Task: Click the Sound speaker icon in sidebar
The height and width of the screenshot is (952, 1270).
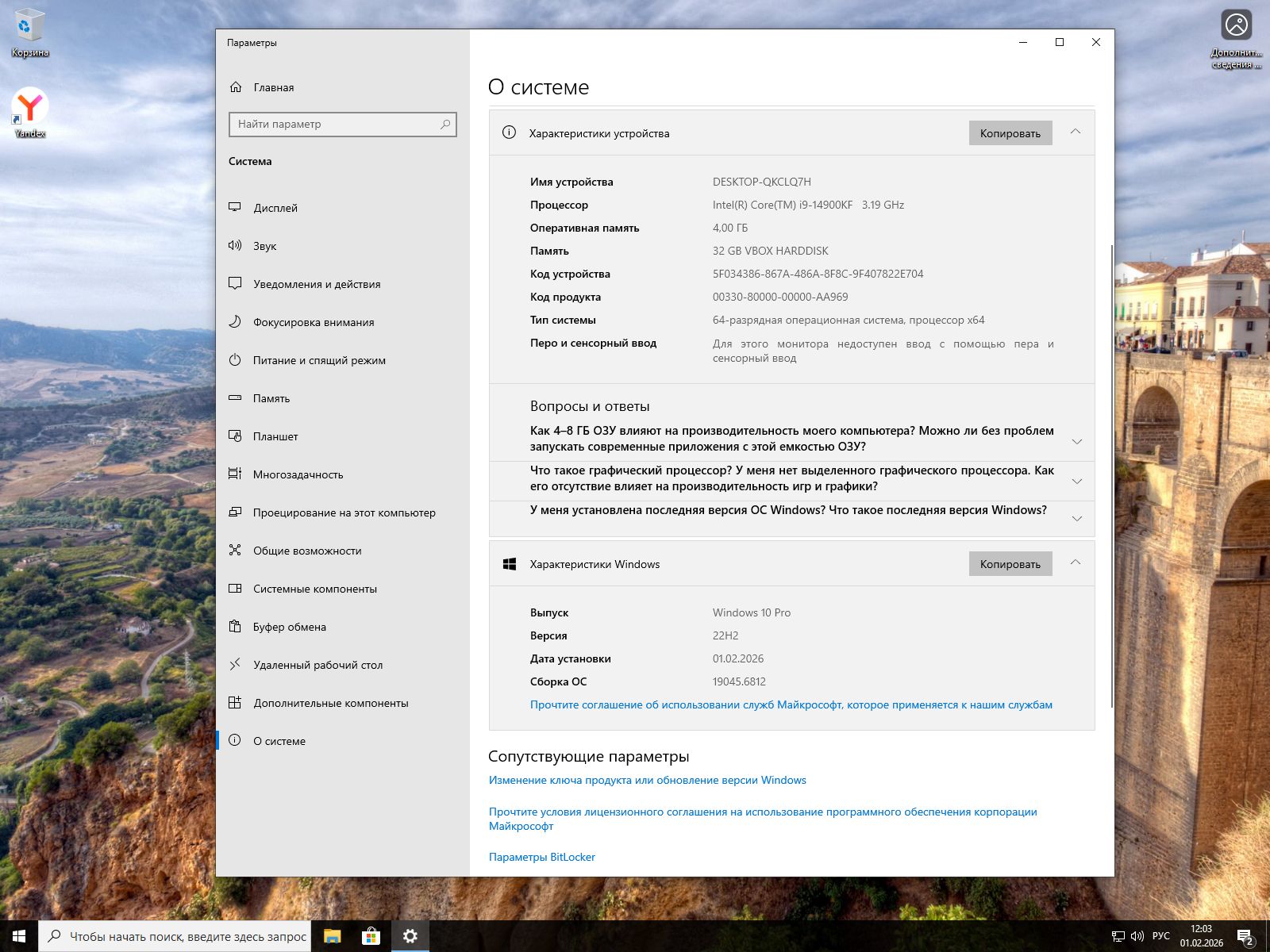Action: 235,245
